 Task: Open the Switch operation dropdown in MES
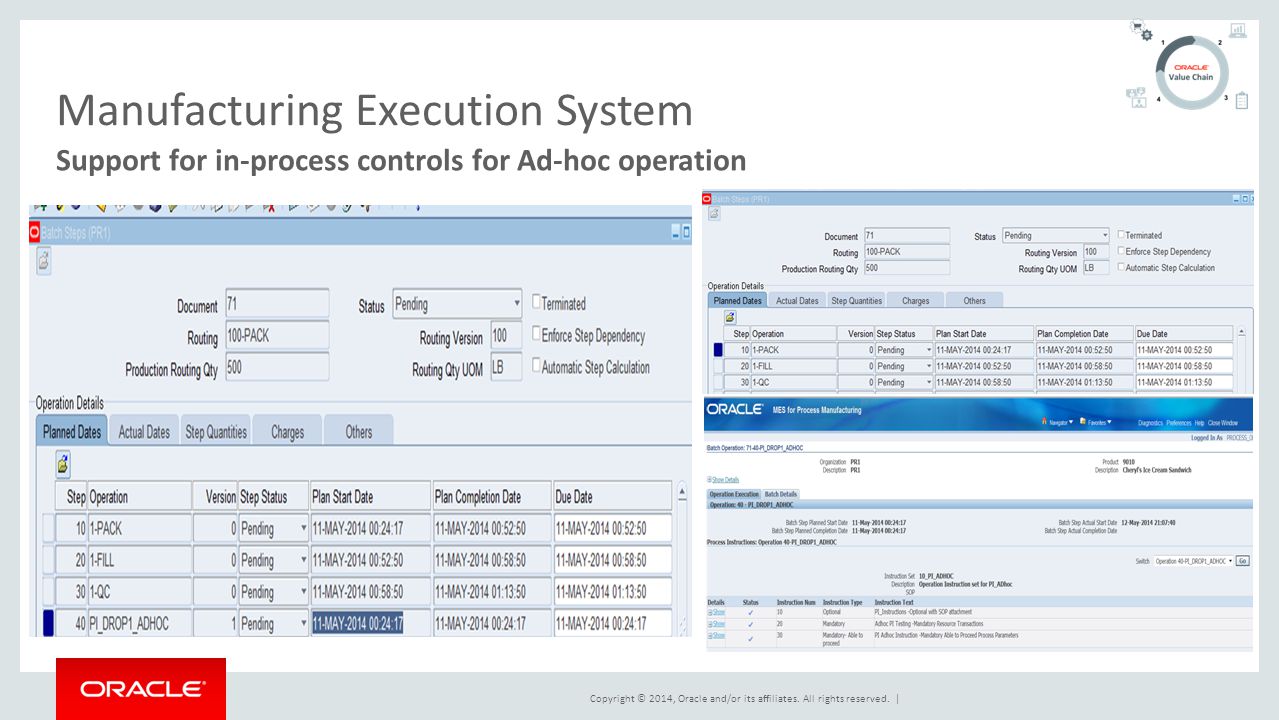[1194, 561]
